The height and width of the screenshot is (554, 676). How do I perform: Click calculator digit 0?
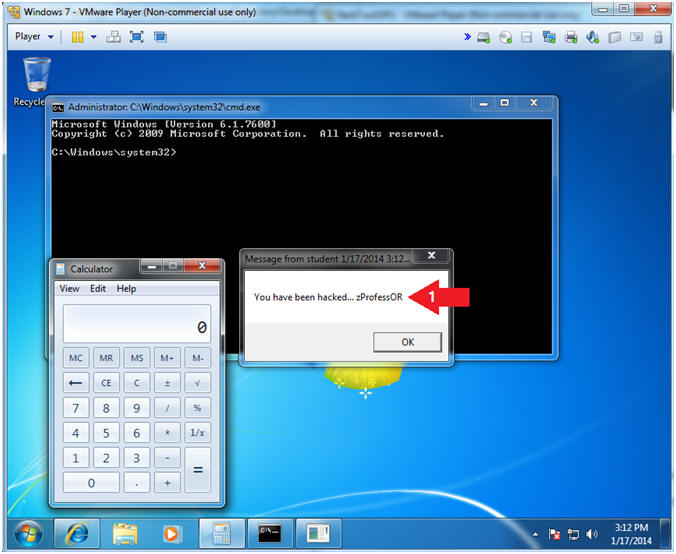91,483
